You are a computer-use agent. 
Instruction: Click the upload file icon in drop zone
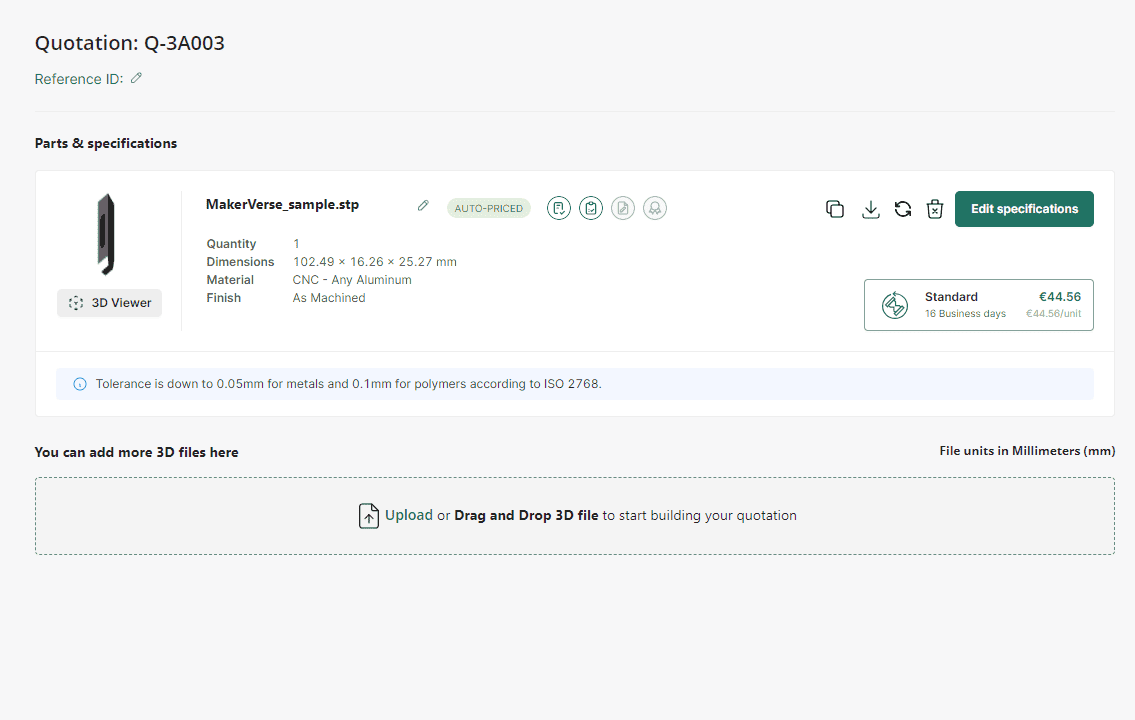pyautogui.click(x=369, y=516)
